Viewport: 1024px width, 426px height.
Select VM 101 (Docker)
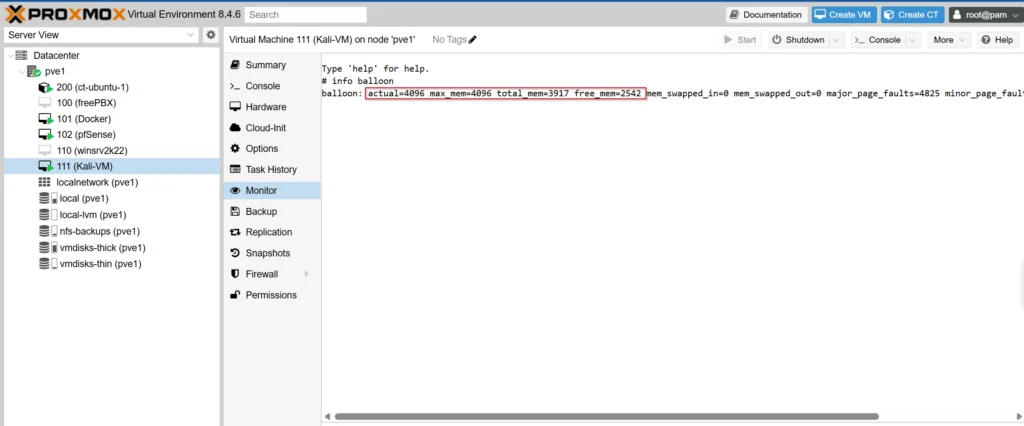84,119
